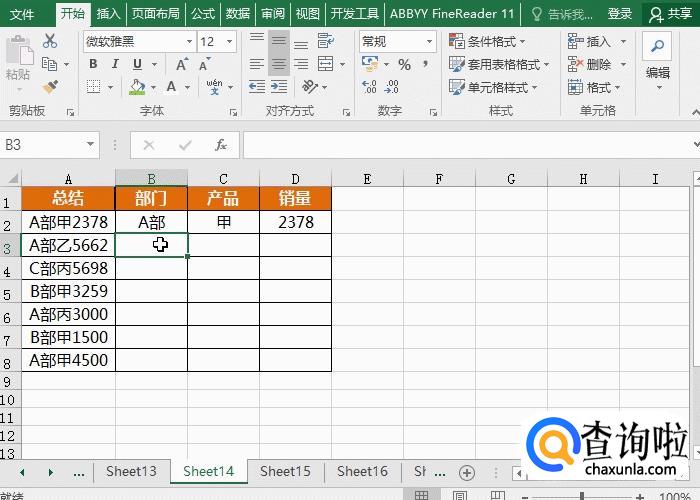Open 单元格样式 cell styles menu
This screenshot has width=700, height=500.
pos(493,87)
